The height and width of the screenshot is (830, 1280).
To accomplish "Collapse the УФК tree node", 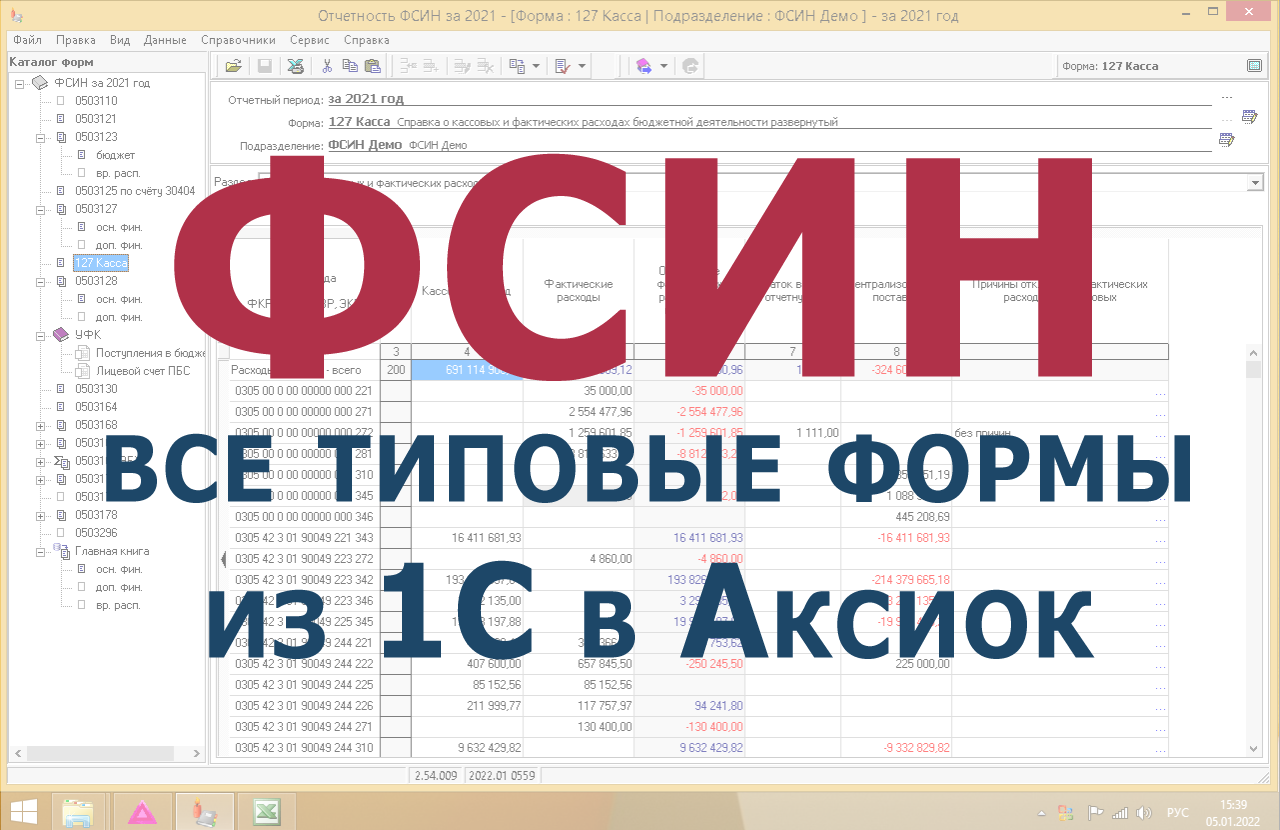I will point(40,335).
